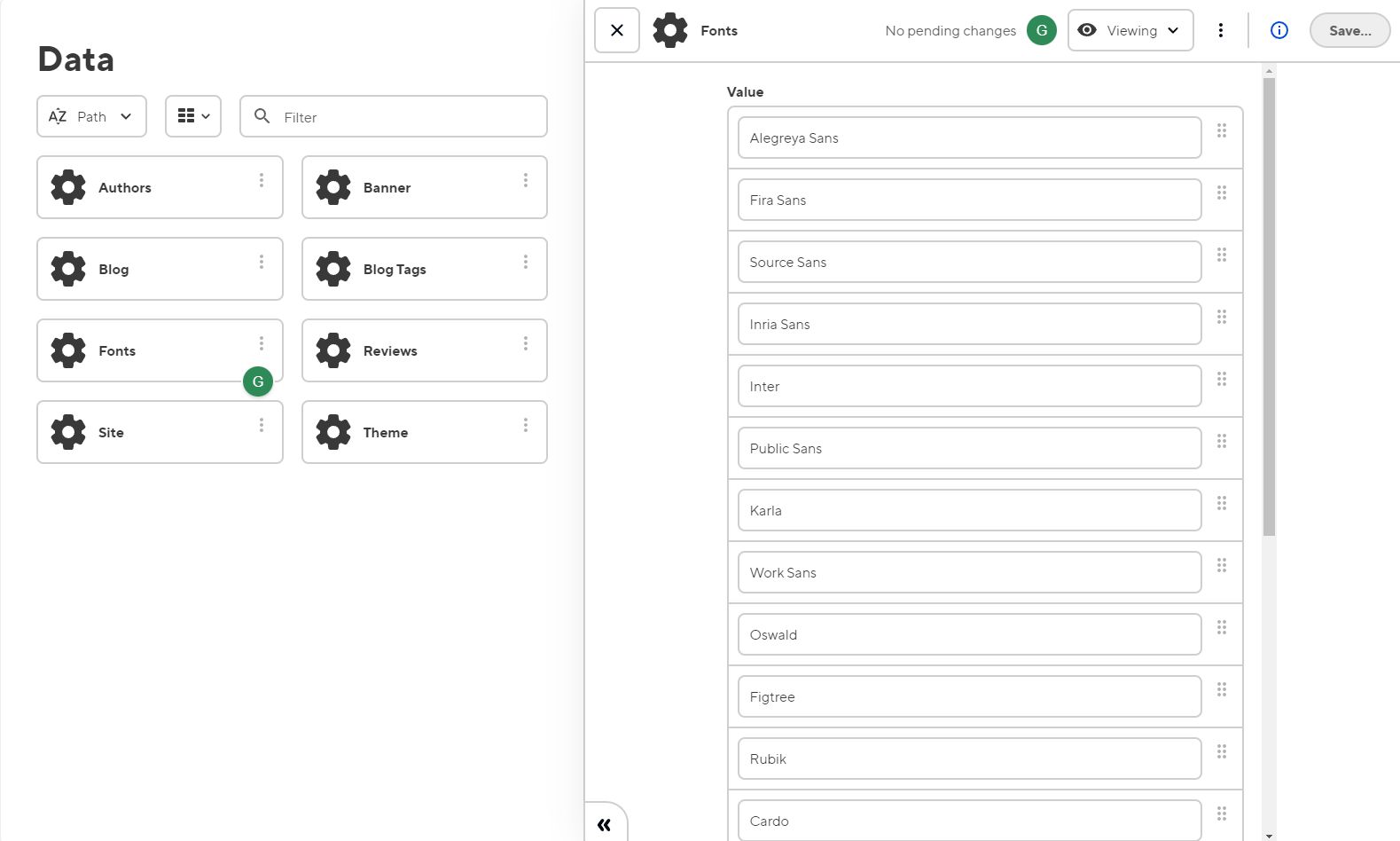This screenshot has height=841, width=1400.
Task: Click the Oswald font value field
Action: click(969, 634)
